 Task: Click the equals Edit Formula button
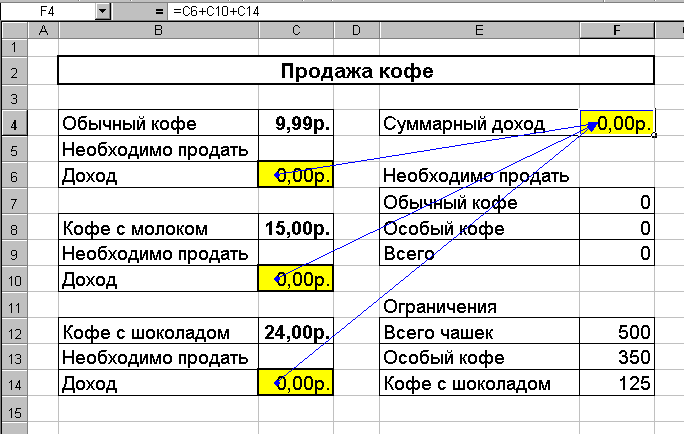[x=159, y=11]
